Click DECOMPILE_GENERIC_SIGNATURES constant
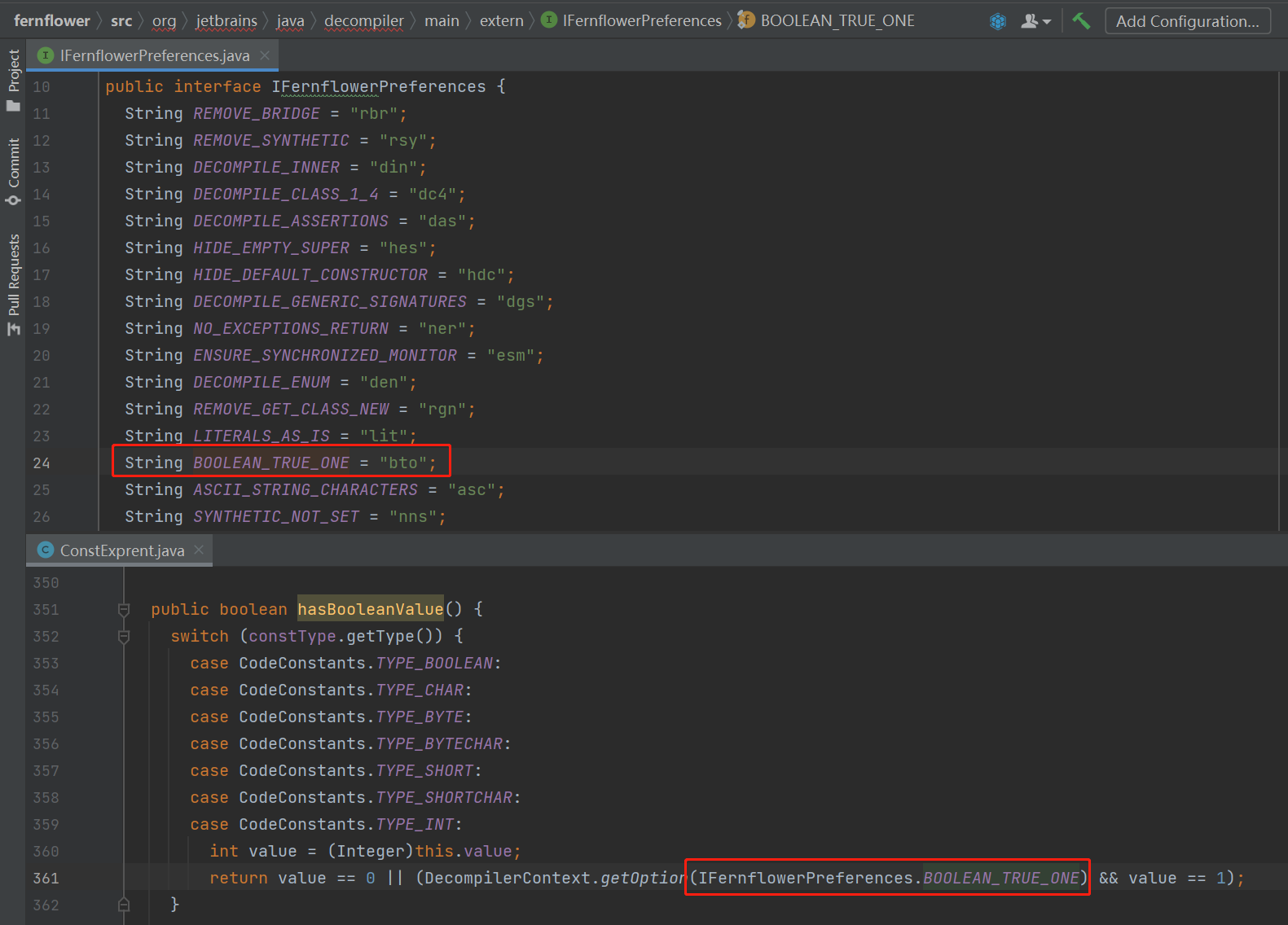 (x=330, y=301)
